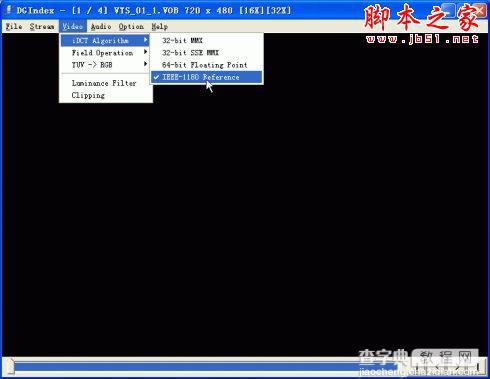Viewport: 490px width, 379px height.
Task: Expand the Field Operation submenu
Action: tap(105, 53)
